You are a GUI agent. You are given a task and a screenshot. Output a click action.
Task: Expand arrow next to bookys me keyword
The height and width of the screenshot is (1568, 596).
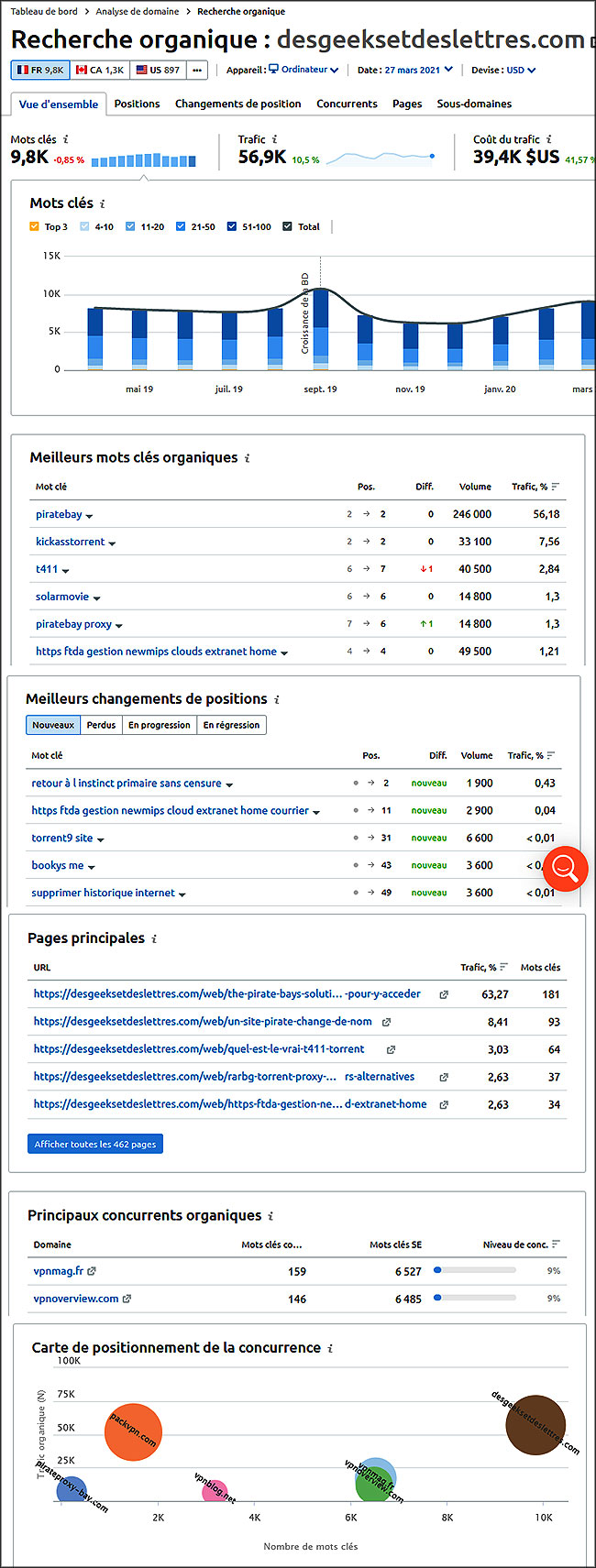click(91, 867)
